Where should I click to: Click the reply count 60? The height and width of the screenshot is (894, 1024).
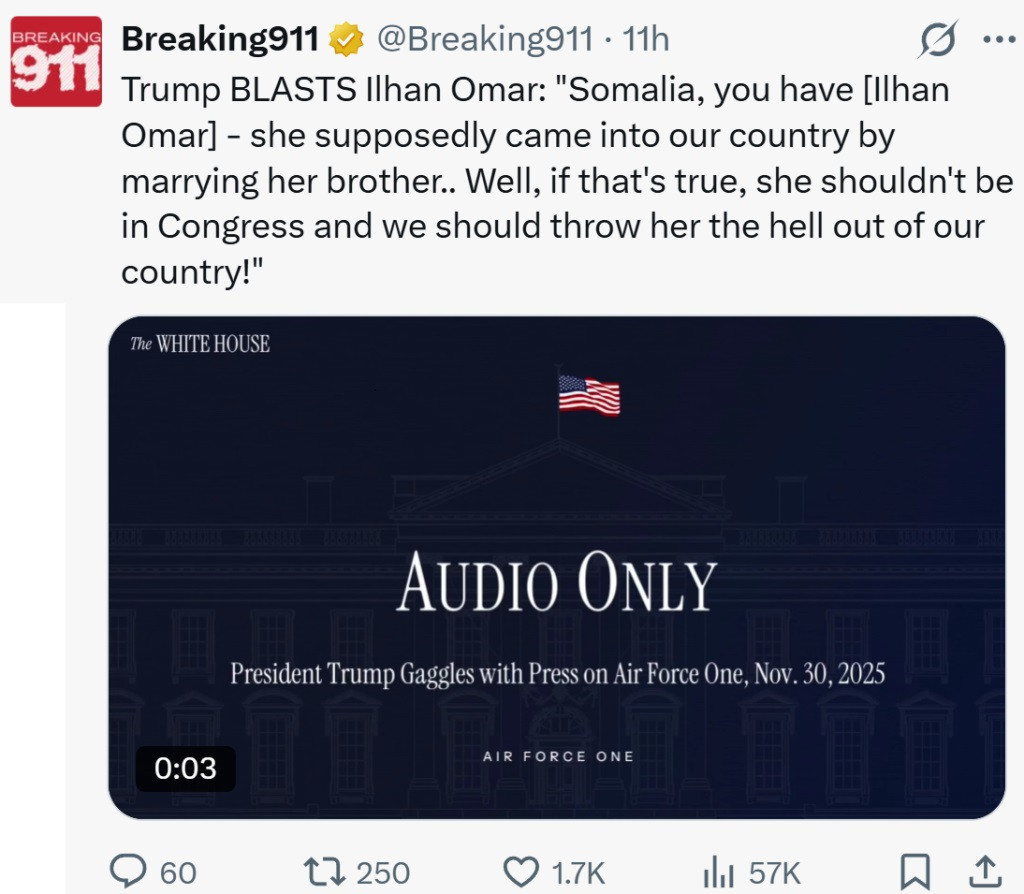point(178,872)
